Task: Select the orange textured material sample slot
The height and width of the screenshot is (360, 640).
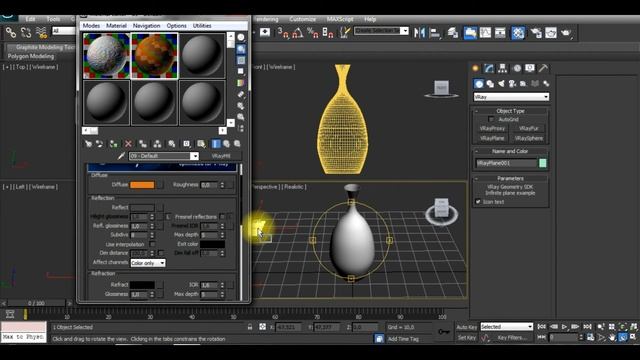Action: tap(154, 56)
